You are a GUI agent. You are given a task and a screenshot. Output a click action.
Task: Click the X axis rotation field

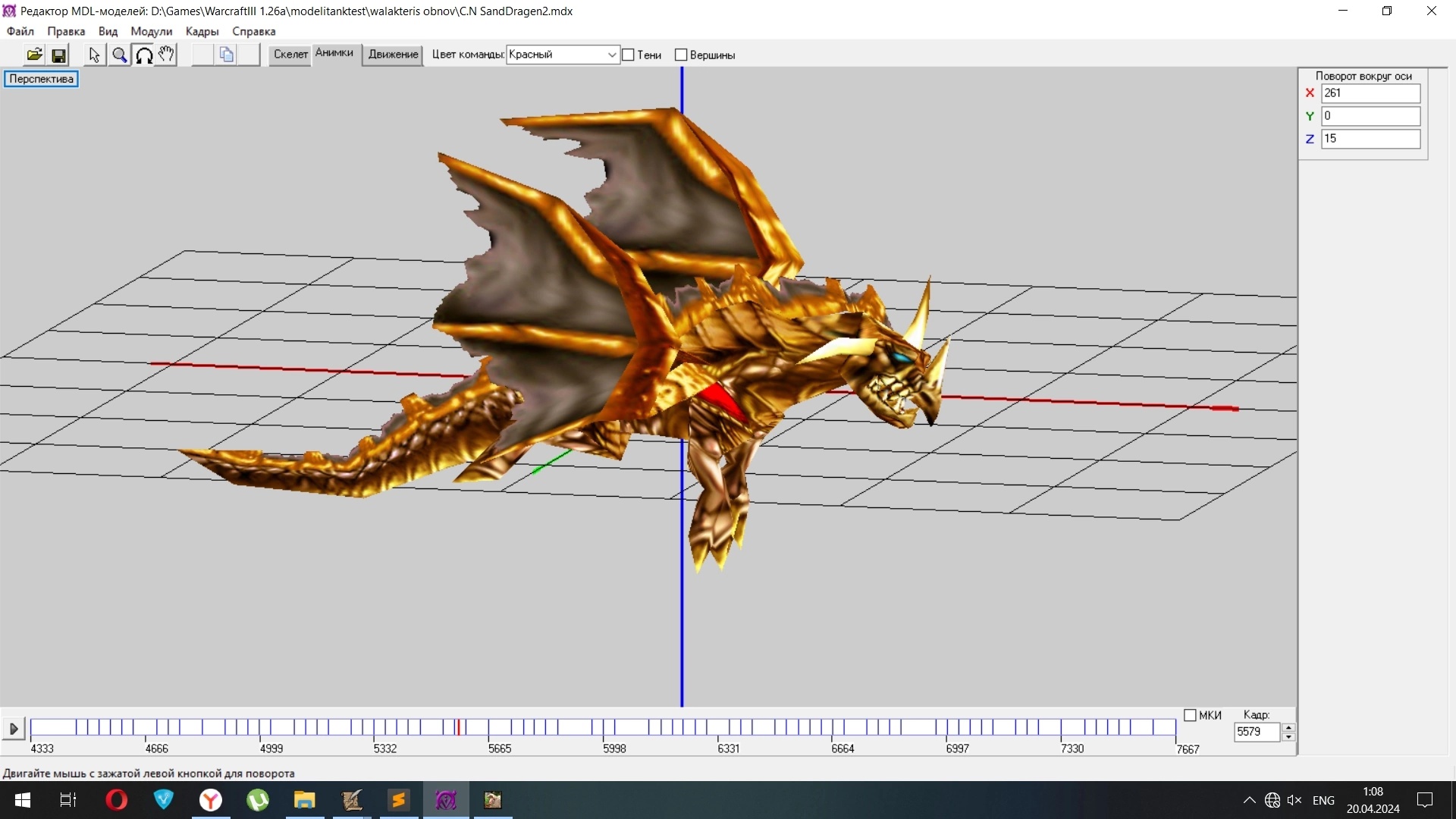tap(1370, 93)
